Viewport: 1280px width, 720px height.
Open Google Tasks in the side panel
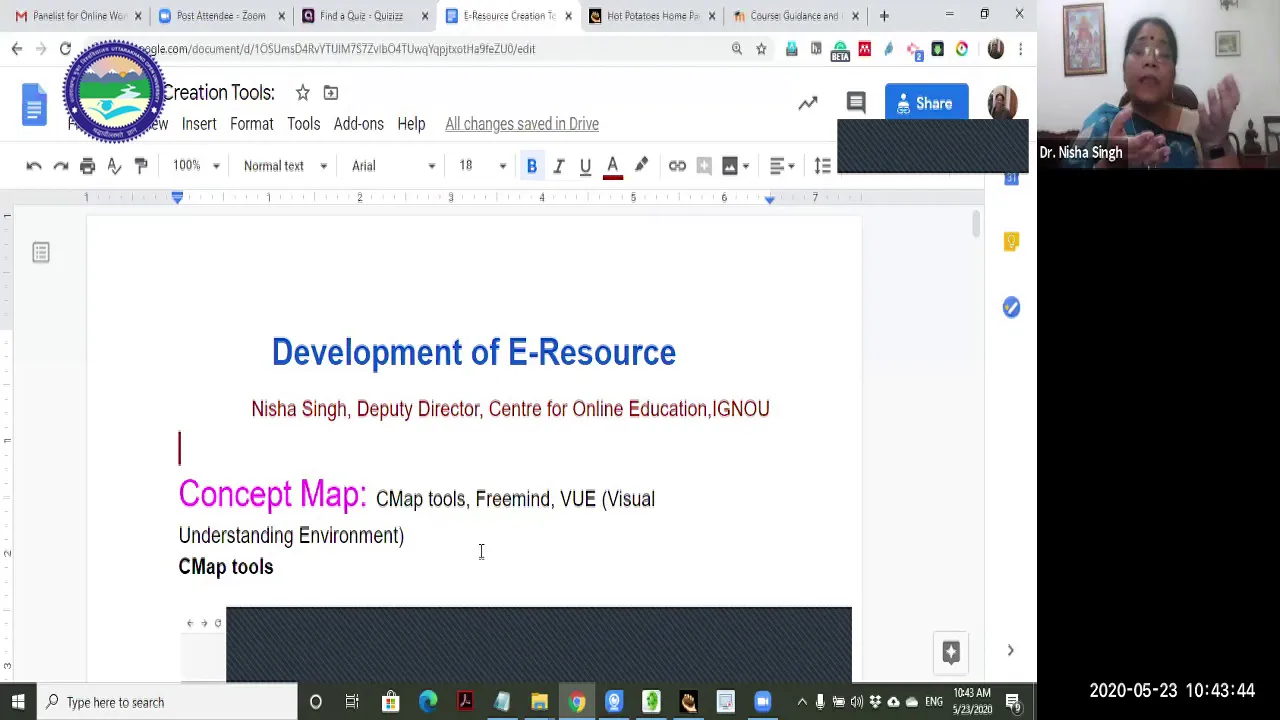[x=1011, y=307]
